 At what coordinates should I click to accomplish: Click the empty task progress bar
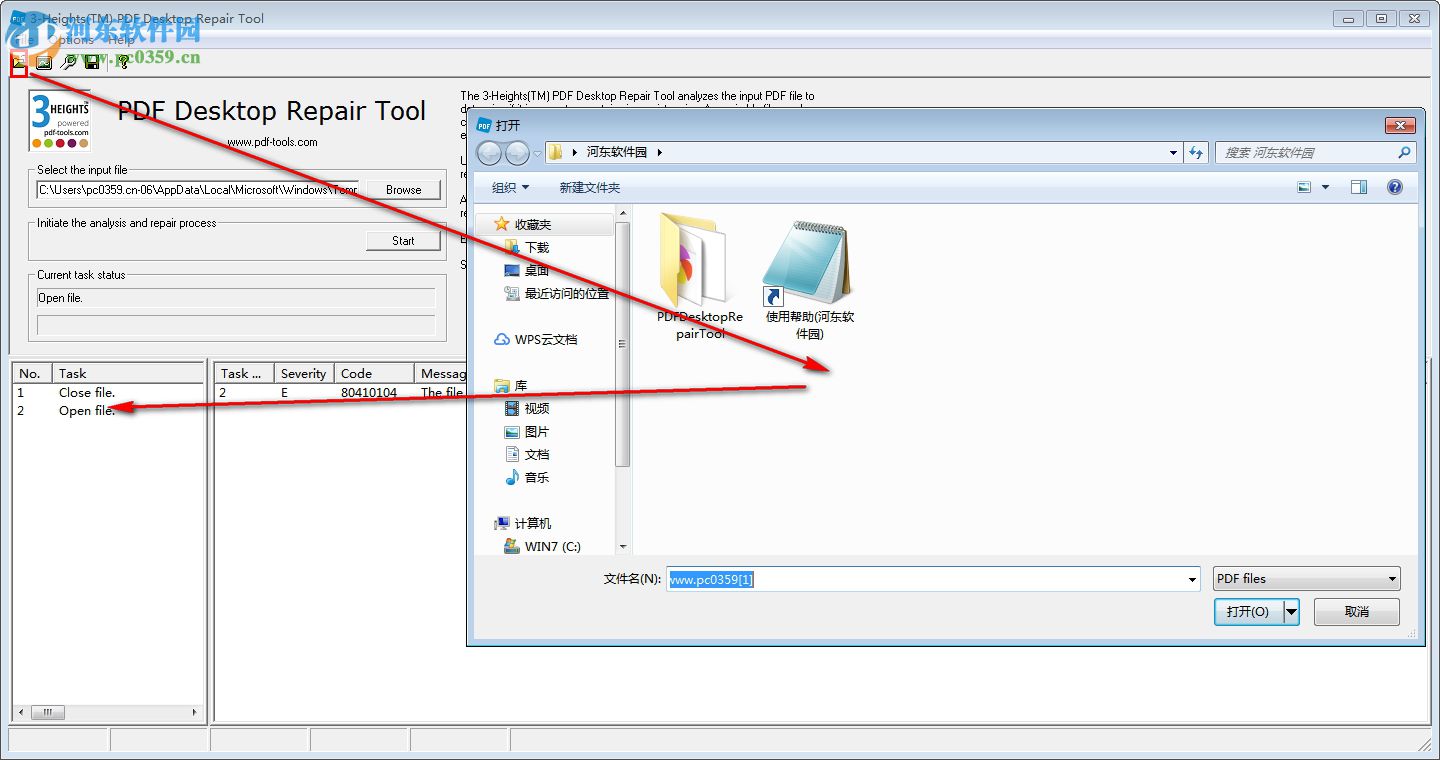(x=236, y=325)
